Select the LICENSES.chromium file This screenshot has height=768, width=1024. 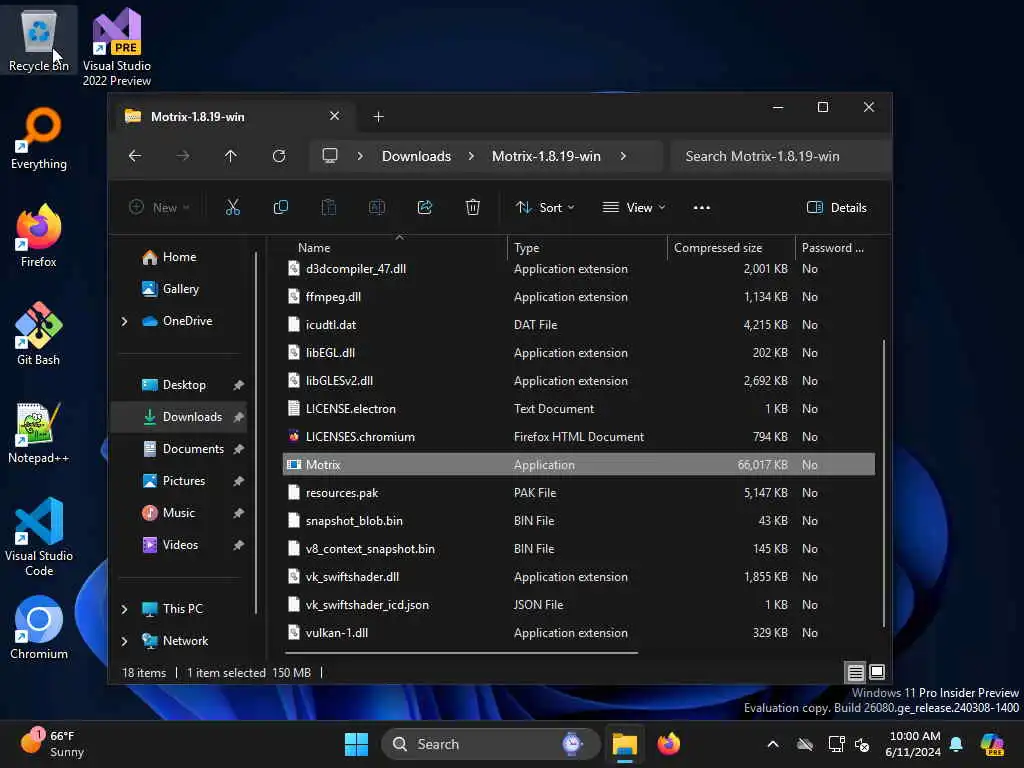click(x=578, y=436)
